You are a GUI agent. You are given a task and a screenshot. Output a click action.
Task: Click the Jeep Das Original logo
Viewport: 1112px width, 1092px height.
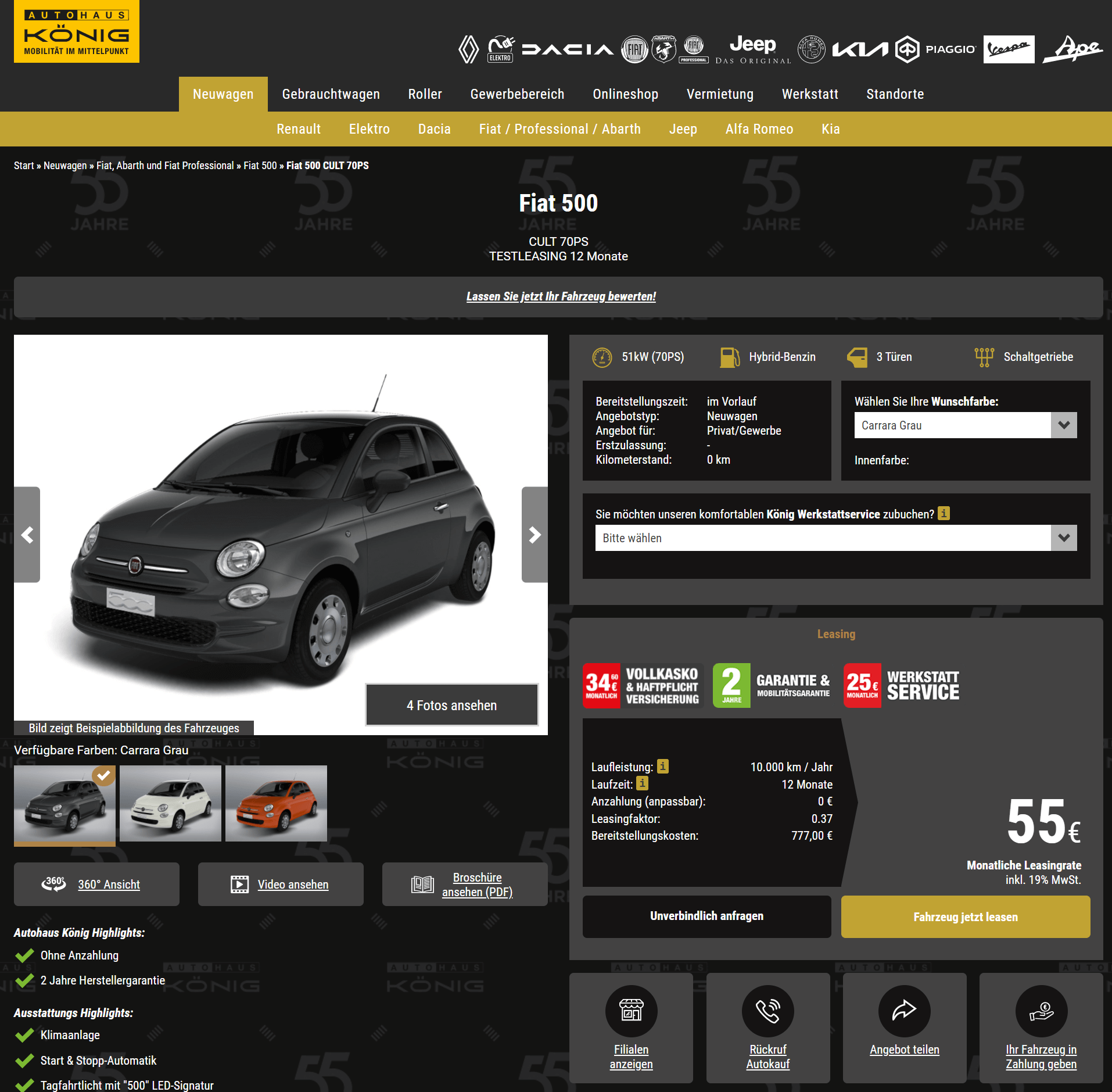pyautogui.click(x=753, y=49)
